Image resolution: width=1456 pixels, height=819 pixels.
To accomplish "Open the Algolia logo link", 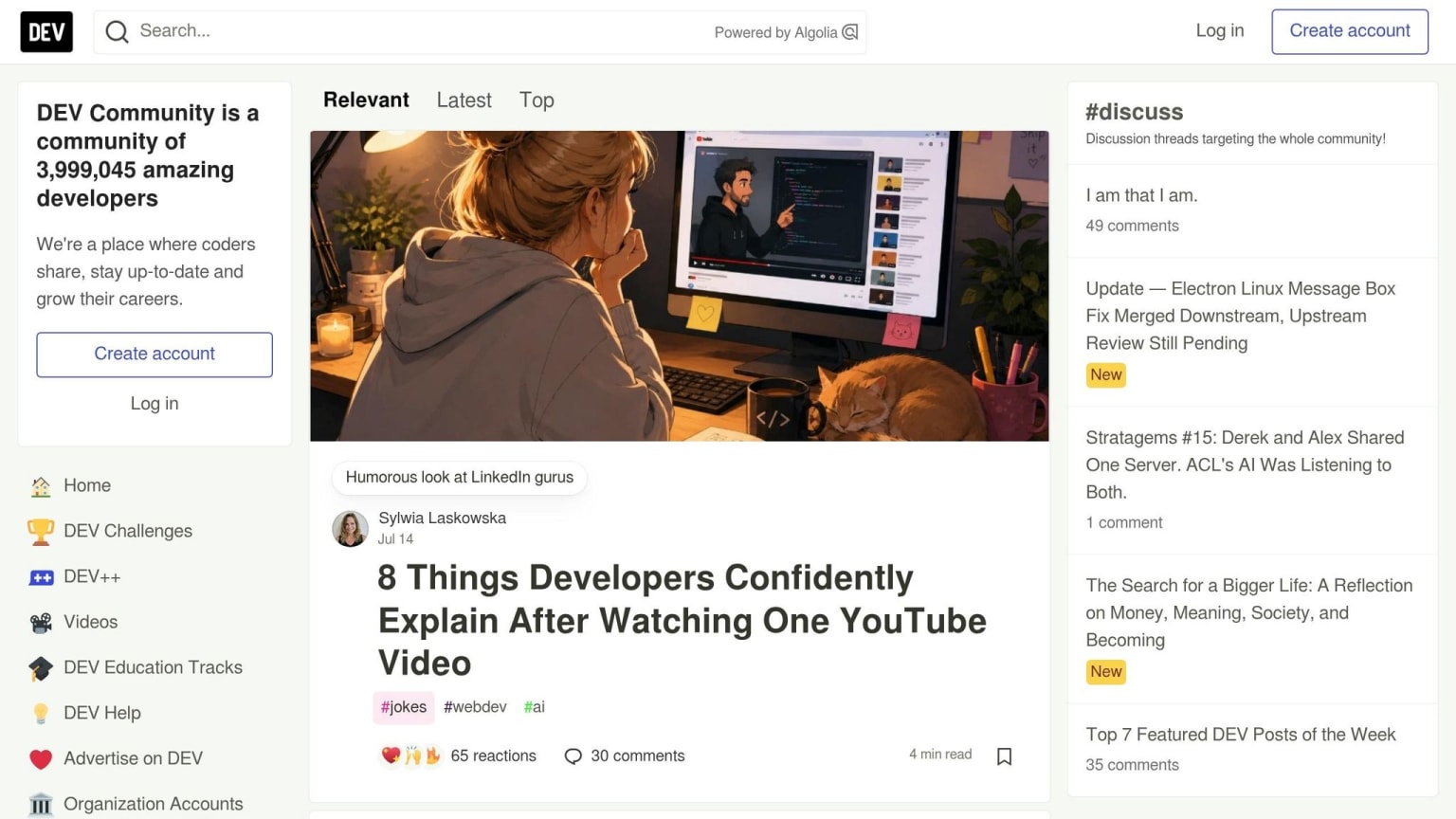I will (850, 32).
